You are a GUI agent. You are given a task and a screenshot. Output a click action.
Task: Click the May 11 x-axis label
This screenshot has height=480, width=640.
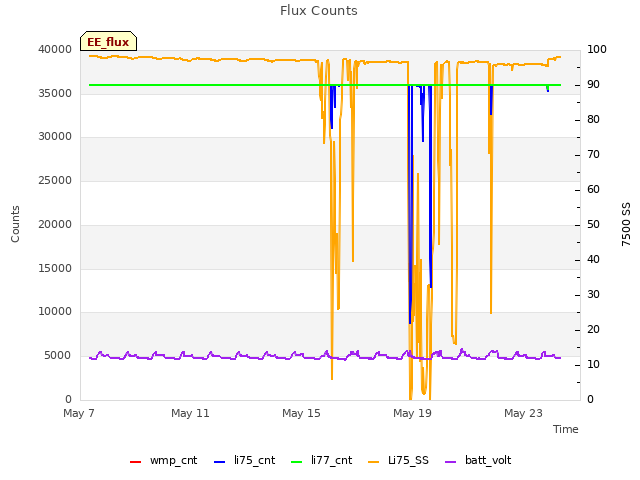pos(190,413)
